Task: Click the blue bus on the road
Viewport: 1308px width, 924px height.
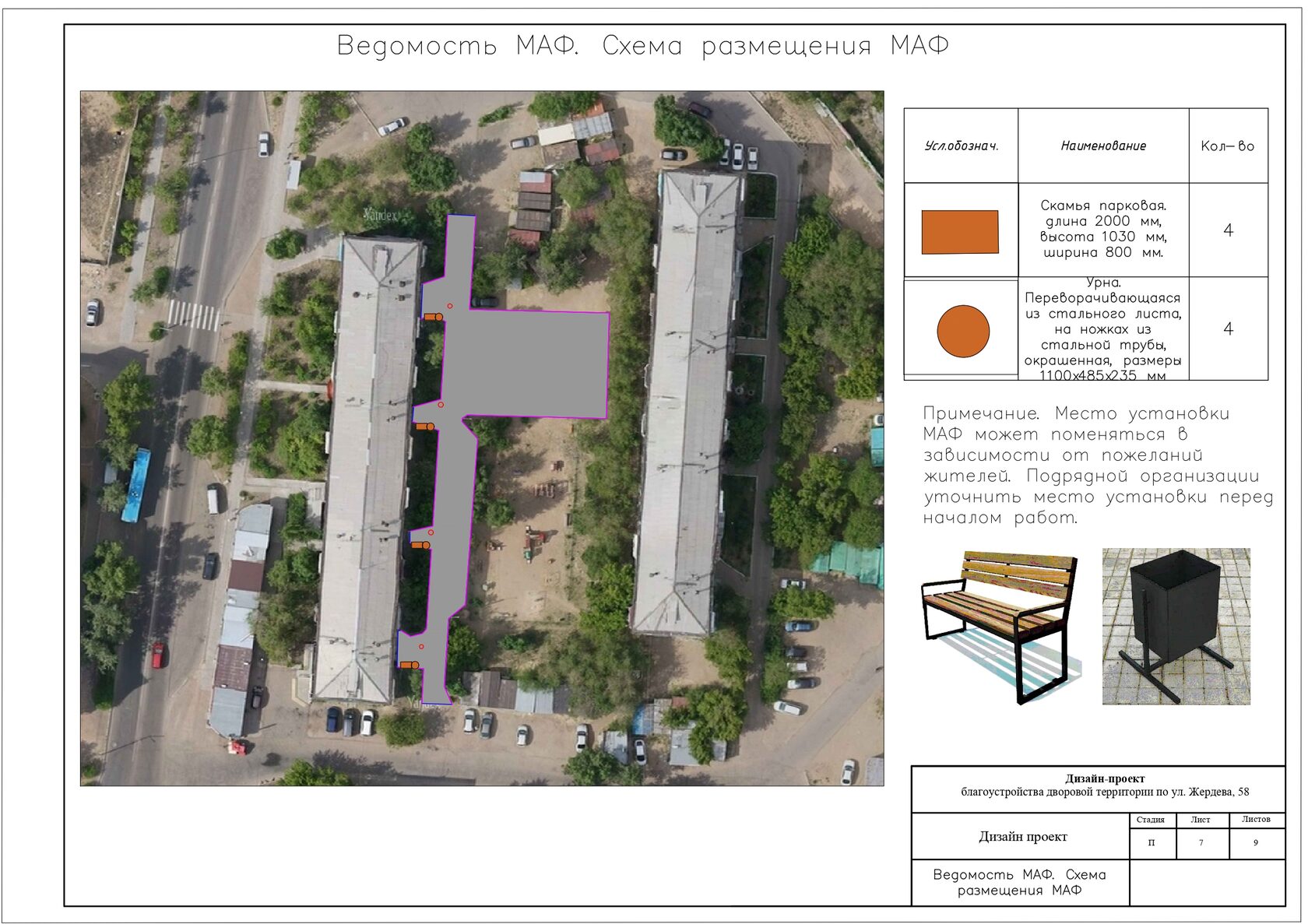Action: click(x=136, y=485)
